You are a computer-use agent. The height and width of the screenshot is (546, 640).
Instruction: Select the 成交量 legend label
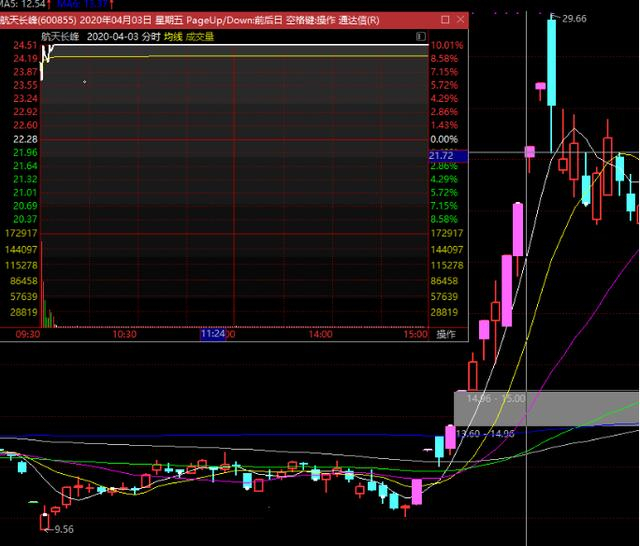pyautogui.click(x=200, y=37)
